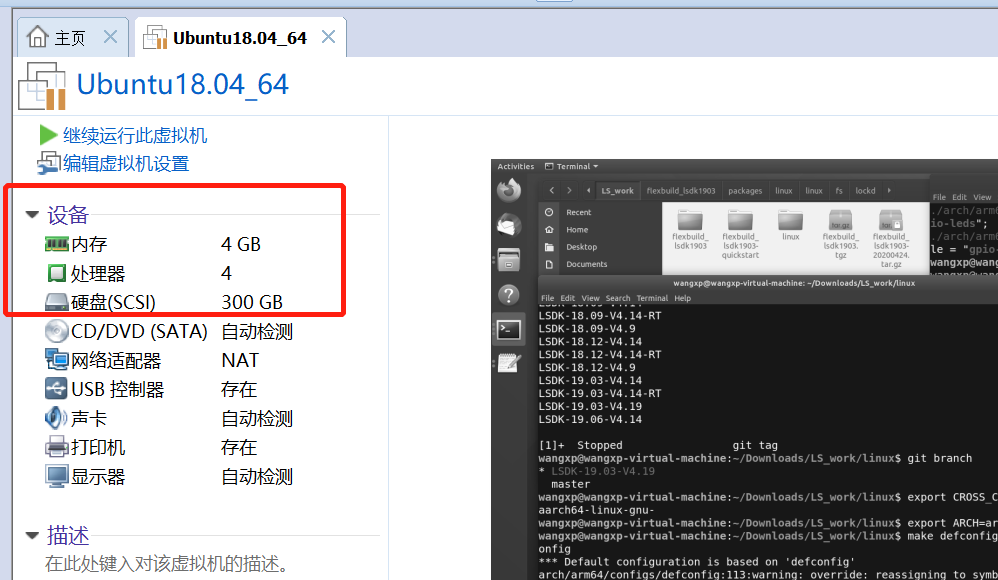
Task: Click the back arrow in the file manager
Action: 552,190
